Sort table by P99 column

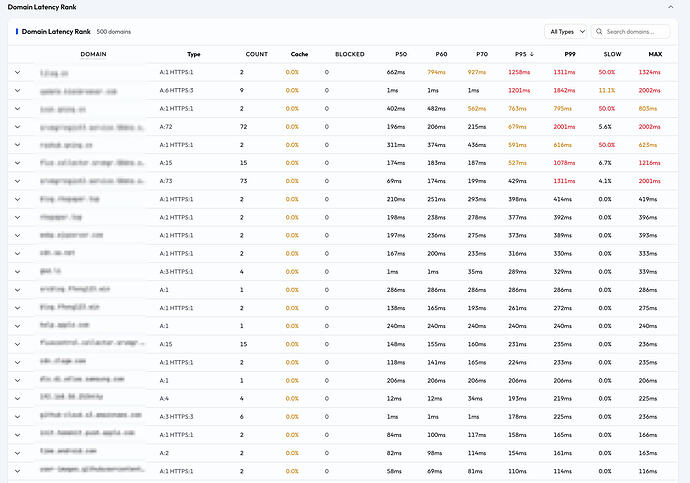570,54
